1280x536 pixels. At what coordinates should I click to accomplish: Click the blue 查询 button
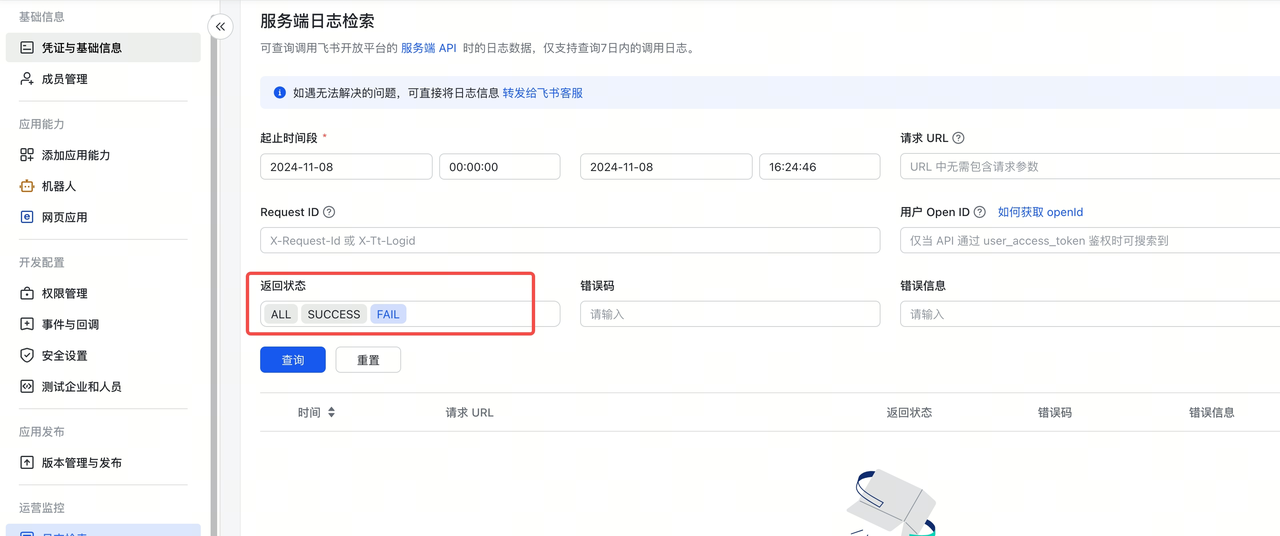point(293,360)
